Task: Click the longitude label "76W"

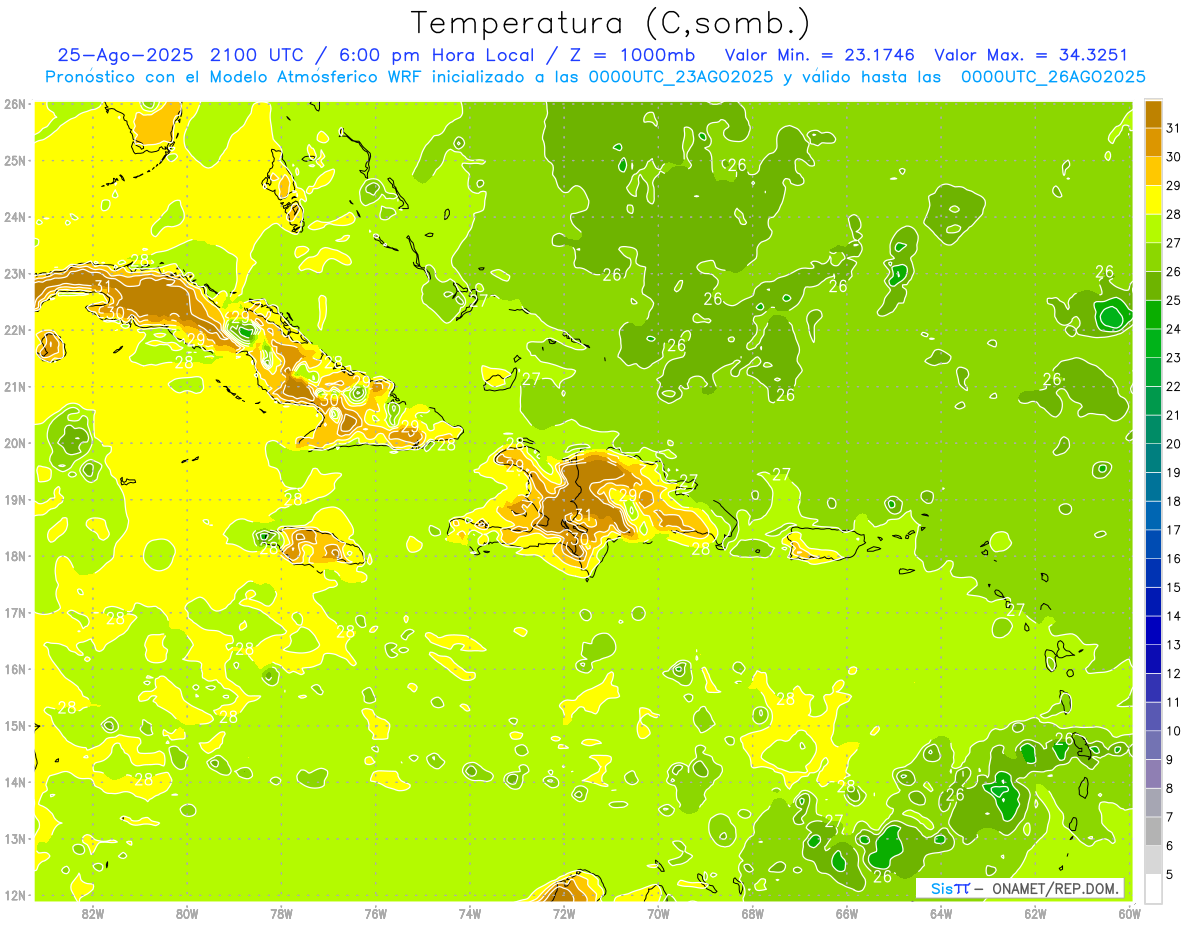Action: pos(375,913)
